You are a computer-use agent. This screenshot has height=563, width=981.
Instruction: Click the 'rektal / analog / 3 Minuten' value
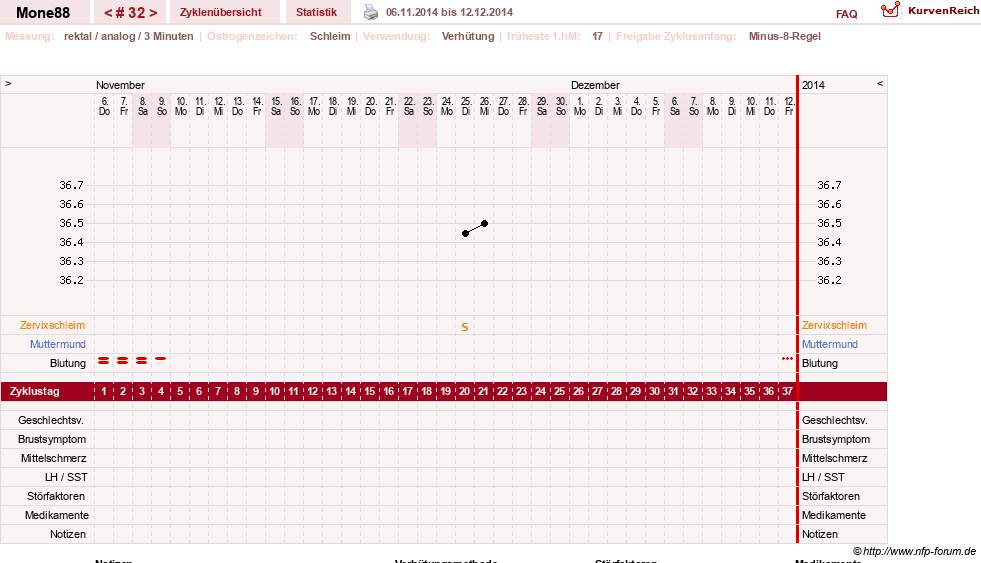coord(128,36)
